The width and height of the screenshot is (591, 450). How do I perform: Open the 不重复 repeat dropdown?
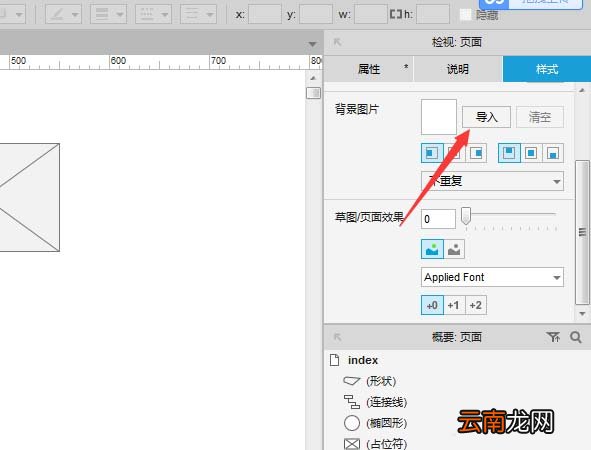tap(492, 181)
